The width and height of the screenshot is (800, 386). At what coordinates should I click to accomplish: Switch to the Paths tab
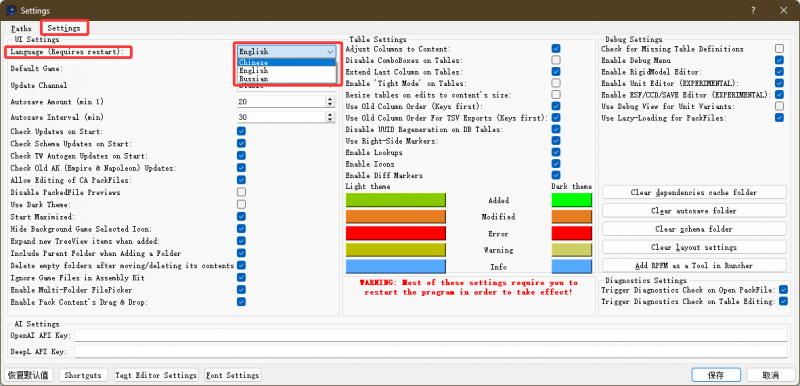point(21,29)
